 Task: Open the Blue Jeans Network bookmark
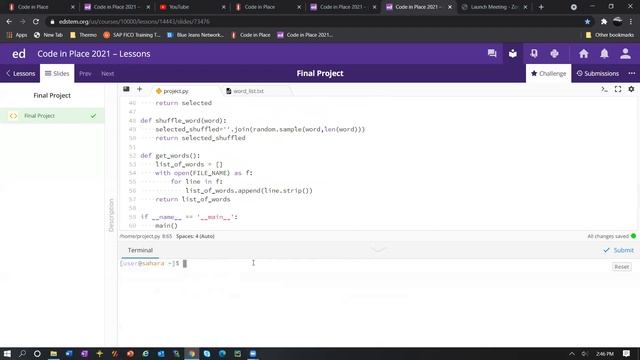point(196,35)
